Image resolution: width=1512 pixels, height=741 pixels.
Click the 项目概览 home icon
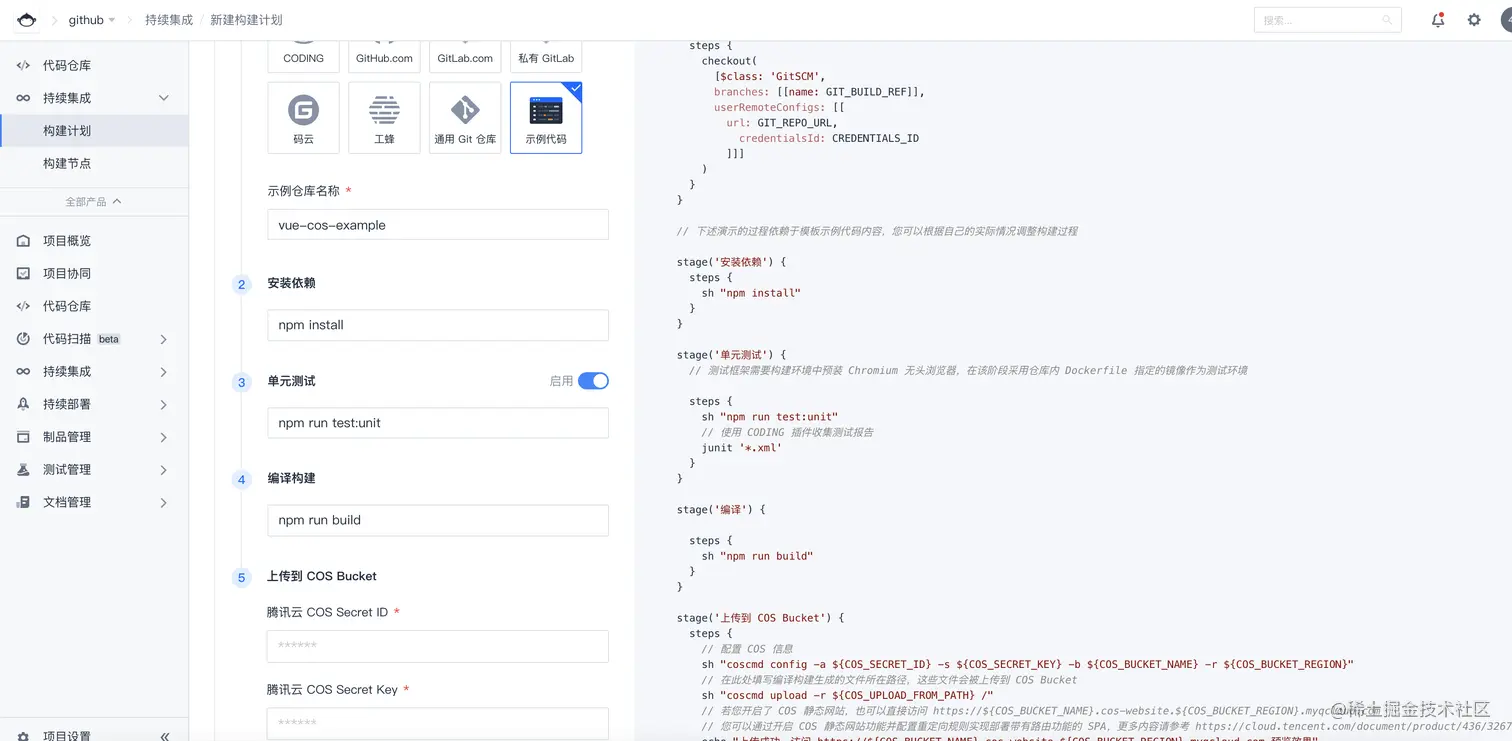click(x=23, y=241)
